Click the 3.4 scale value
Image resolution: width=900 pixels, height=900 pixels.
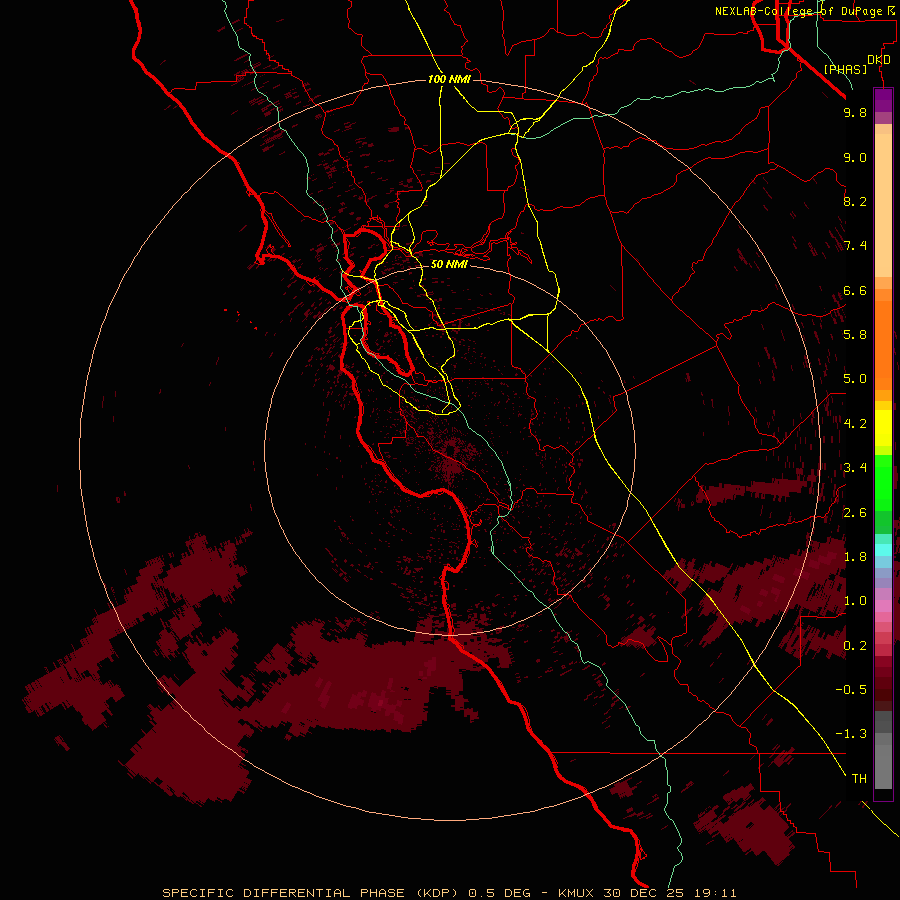click(855, 468)
